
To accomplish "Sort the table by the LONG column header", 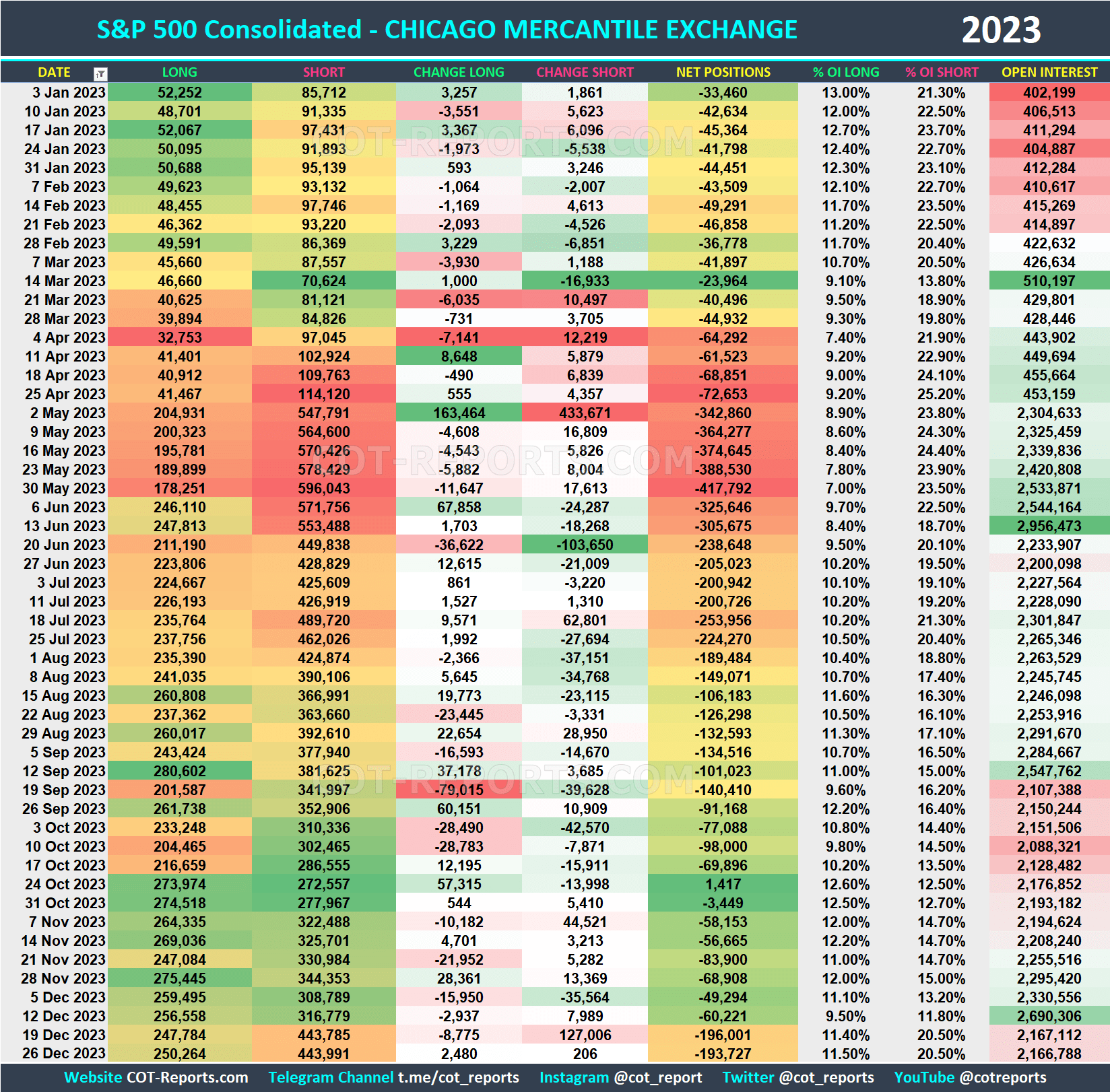I will [x=178, y=72].
